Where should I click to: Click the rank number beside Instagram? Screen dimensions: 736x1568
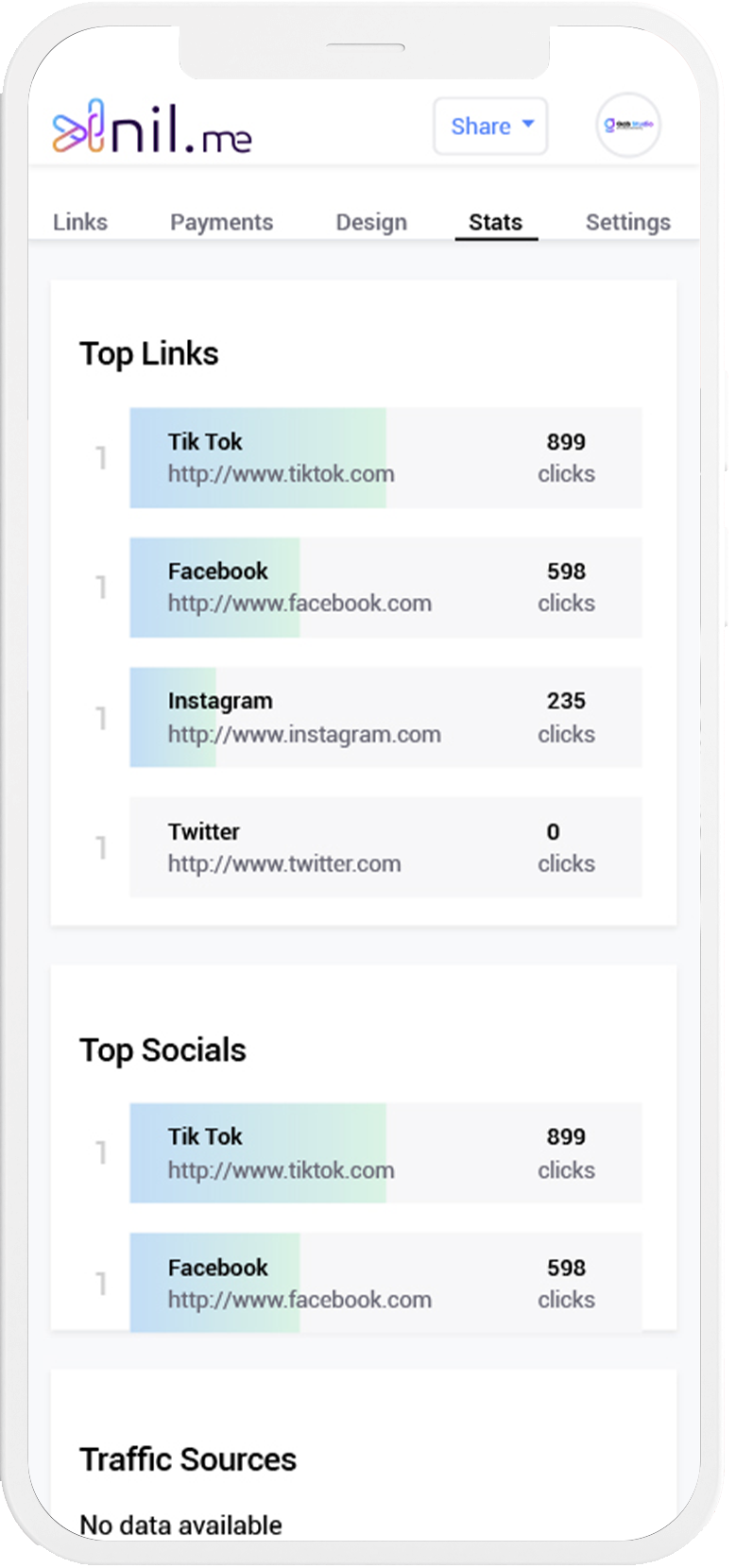pyautogui.click(x=101, y=719)
